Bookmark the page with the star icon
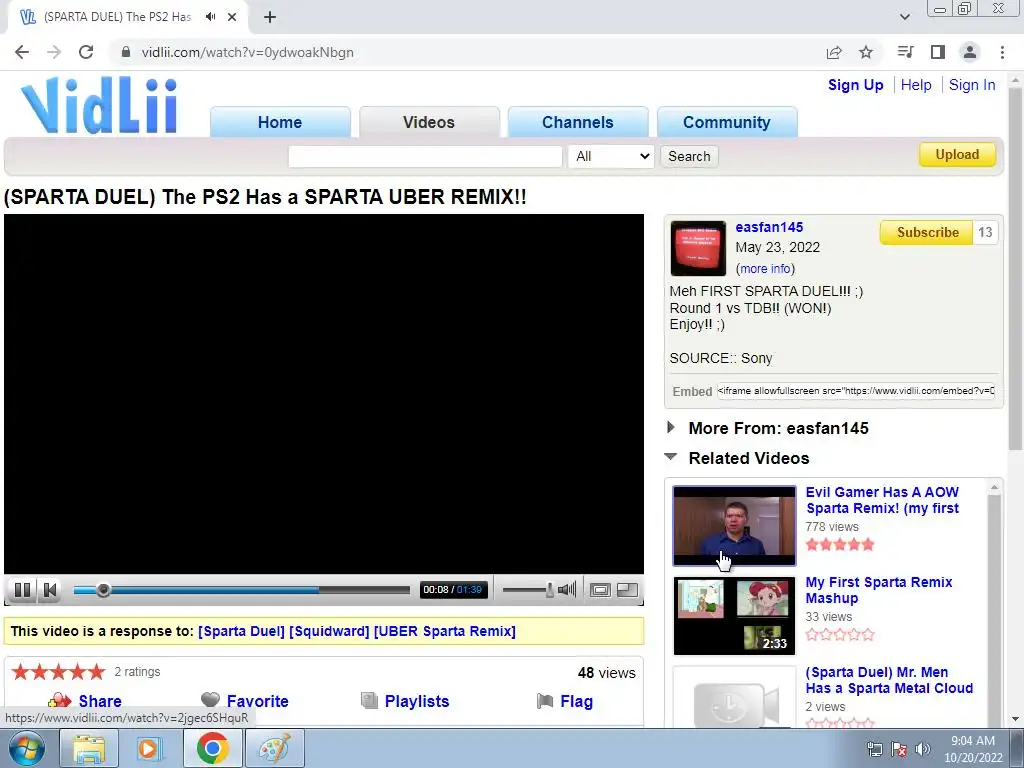Image resolution: width=1024 pixels, height=768 pixels. [866, 52]
